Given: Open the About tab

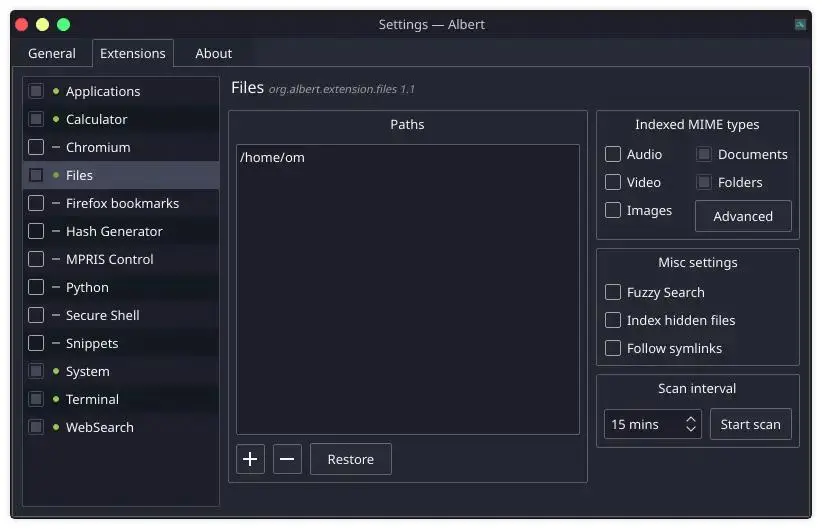Looking at the screenshot, I should (x=213, y=53).
